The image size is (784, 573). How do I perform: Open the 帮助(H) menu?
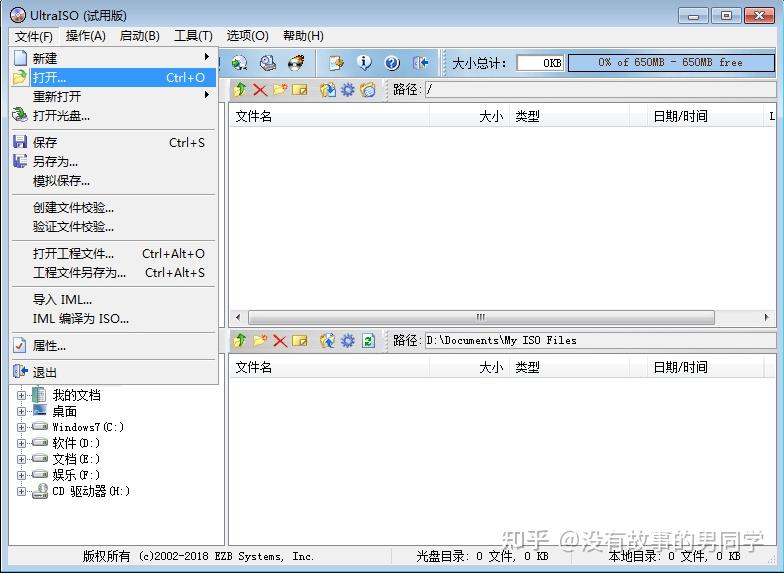tap(303, 36)
